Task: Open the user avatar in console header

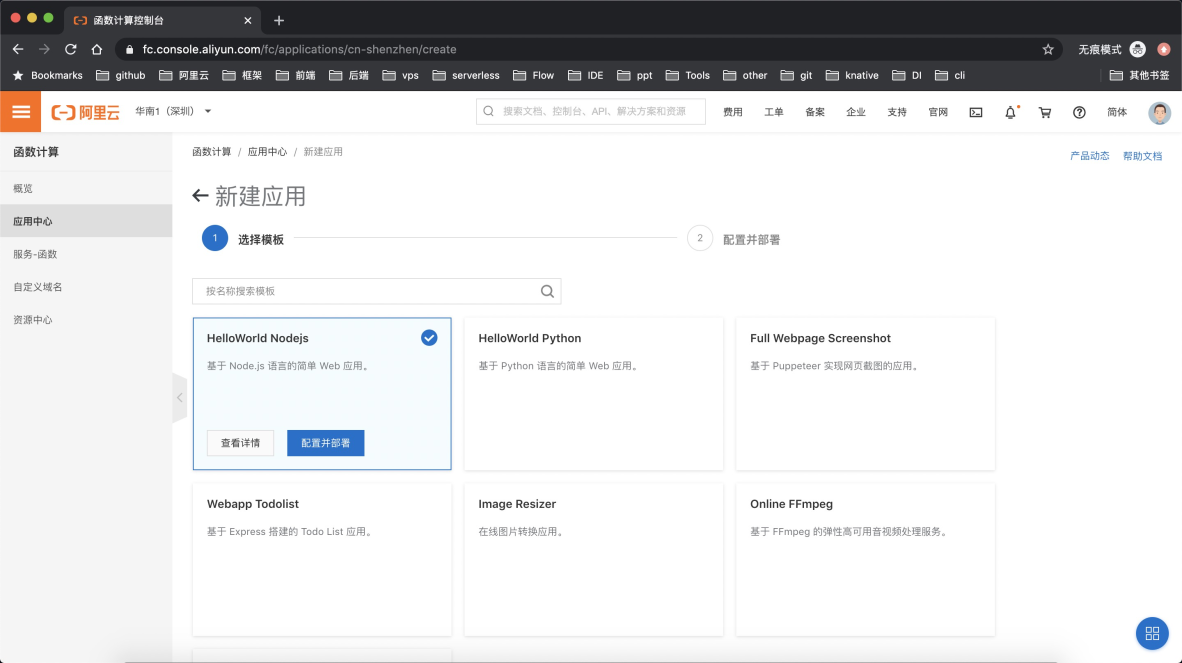Action: (x=1159, y=112)
